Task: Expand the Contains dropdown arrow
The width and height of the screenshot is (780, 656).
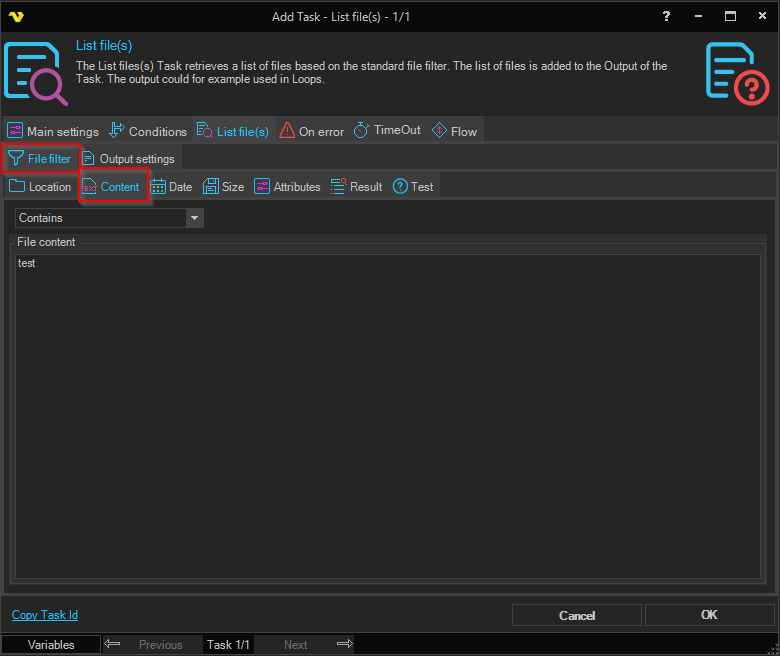Action: click(194, 218)
